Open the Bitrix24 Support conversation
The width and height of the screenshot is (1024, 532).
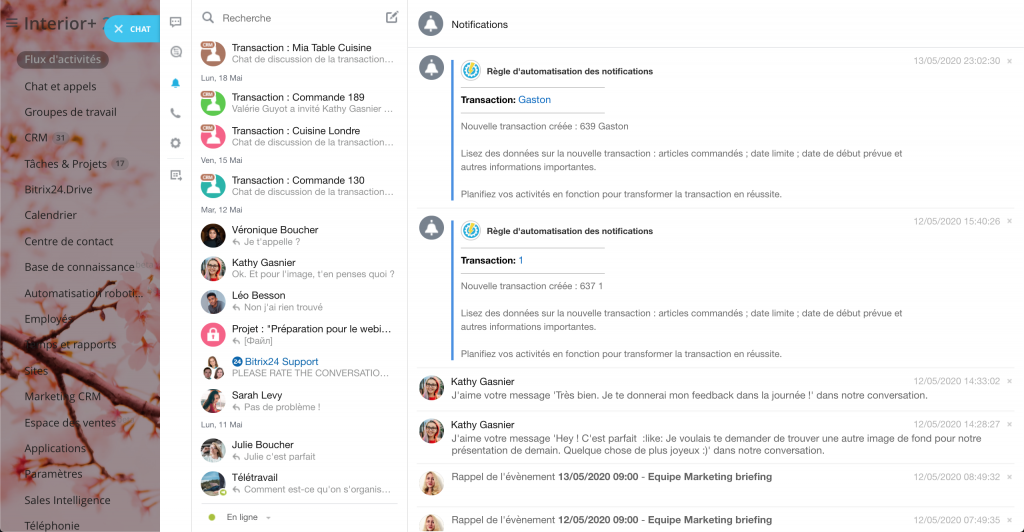coord(275,362)
